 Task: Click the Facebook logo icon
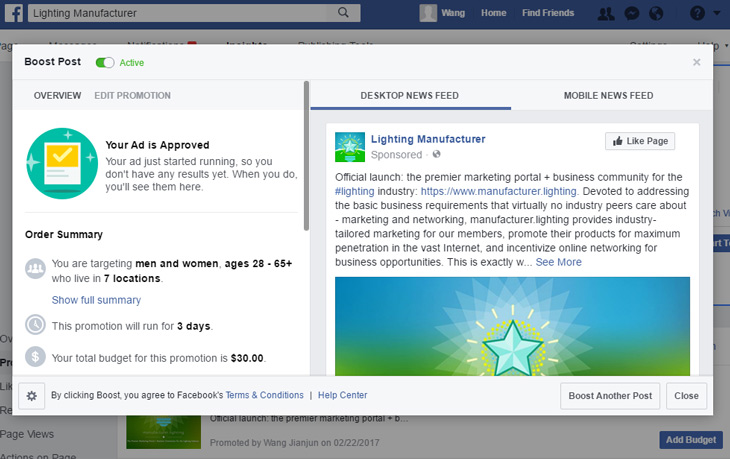[x=14, y=13]
